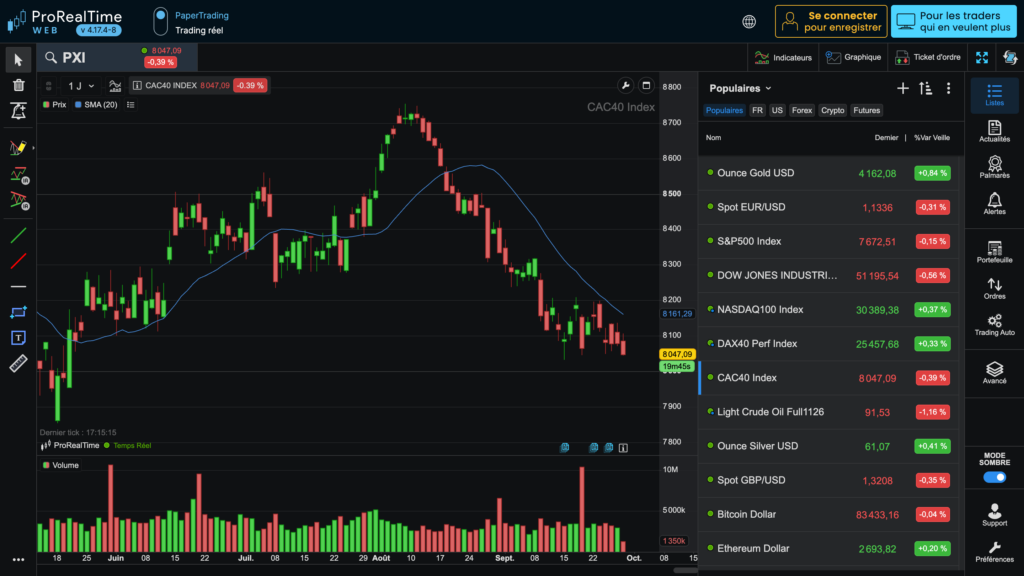Click Pour les traders qui en veulent plus

coord(953,22)
